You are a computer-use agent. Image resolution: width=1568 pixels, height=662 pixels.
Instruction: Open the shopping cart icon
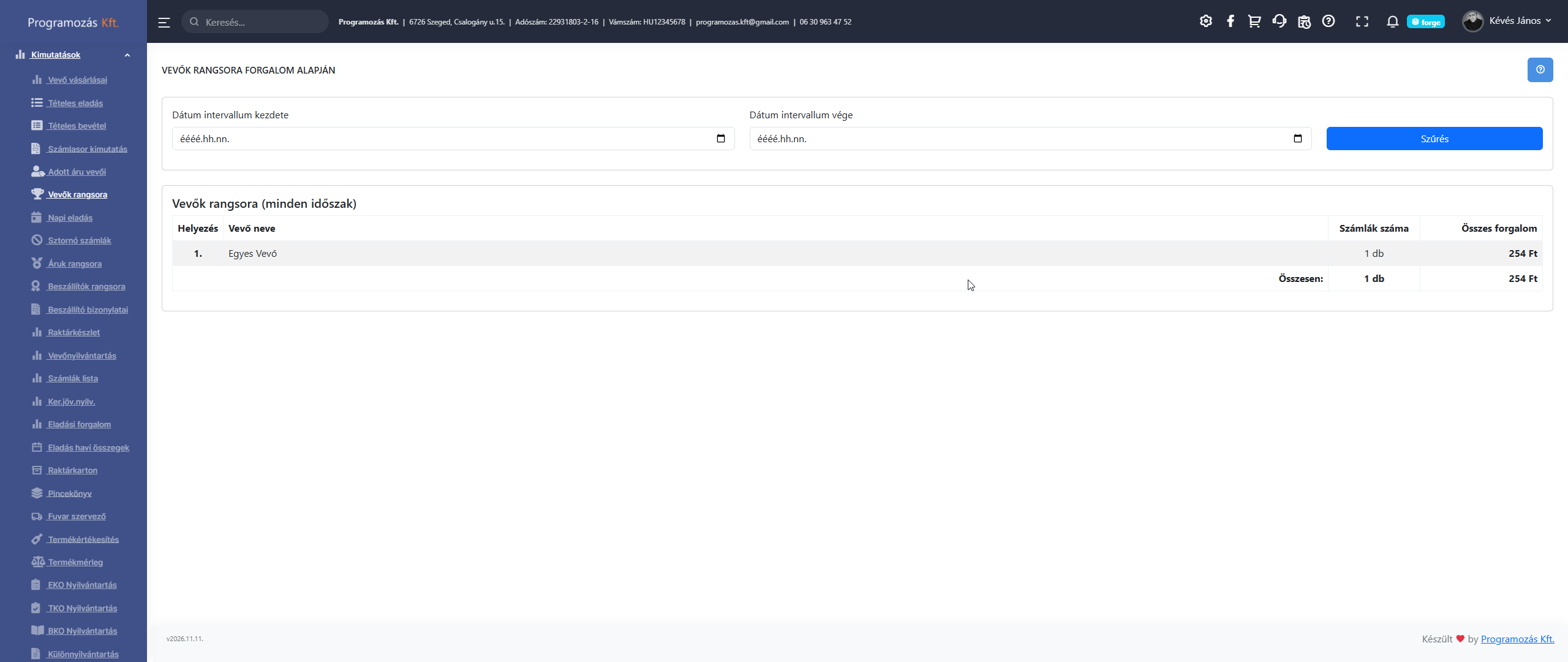pos(1254,21)
